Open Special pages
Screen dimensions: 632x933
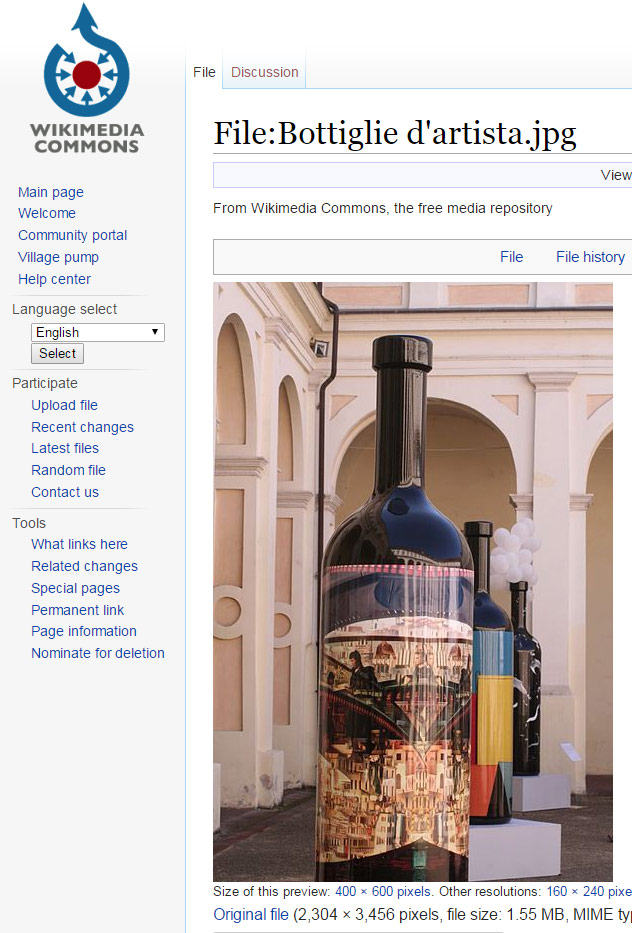tap(76, 588)
